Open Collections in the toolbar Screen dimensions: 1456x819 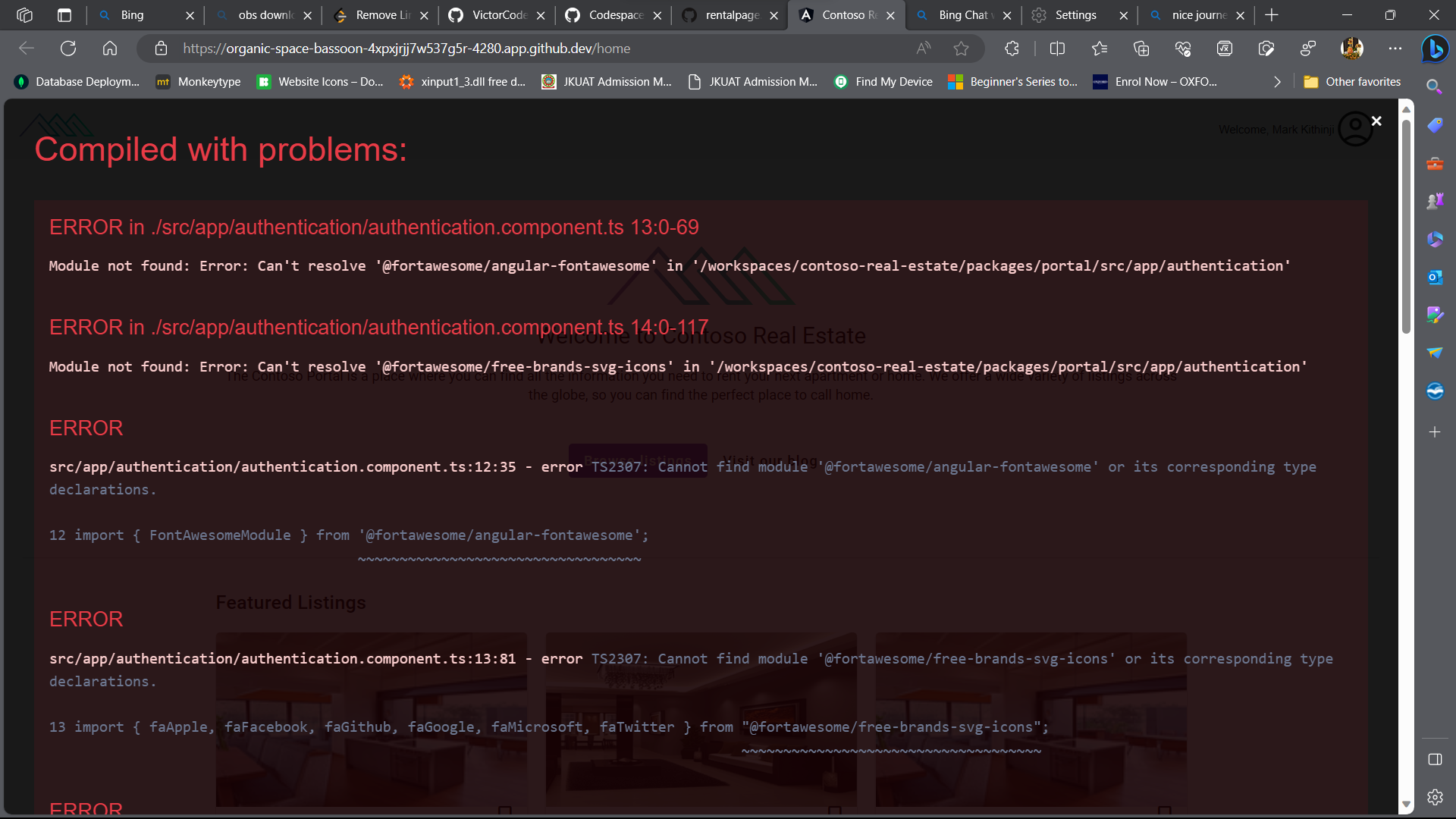tap(1142, 48)
